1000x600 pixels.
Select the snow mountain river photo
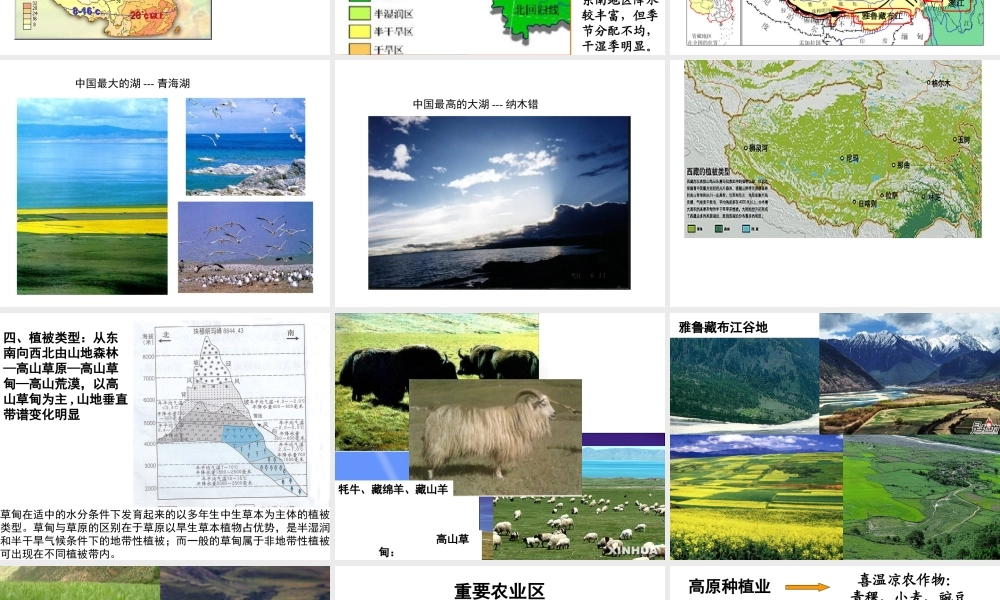tap(909, 374)
